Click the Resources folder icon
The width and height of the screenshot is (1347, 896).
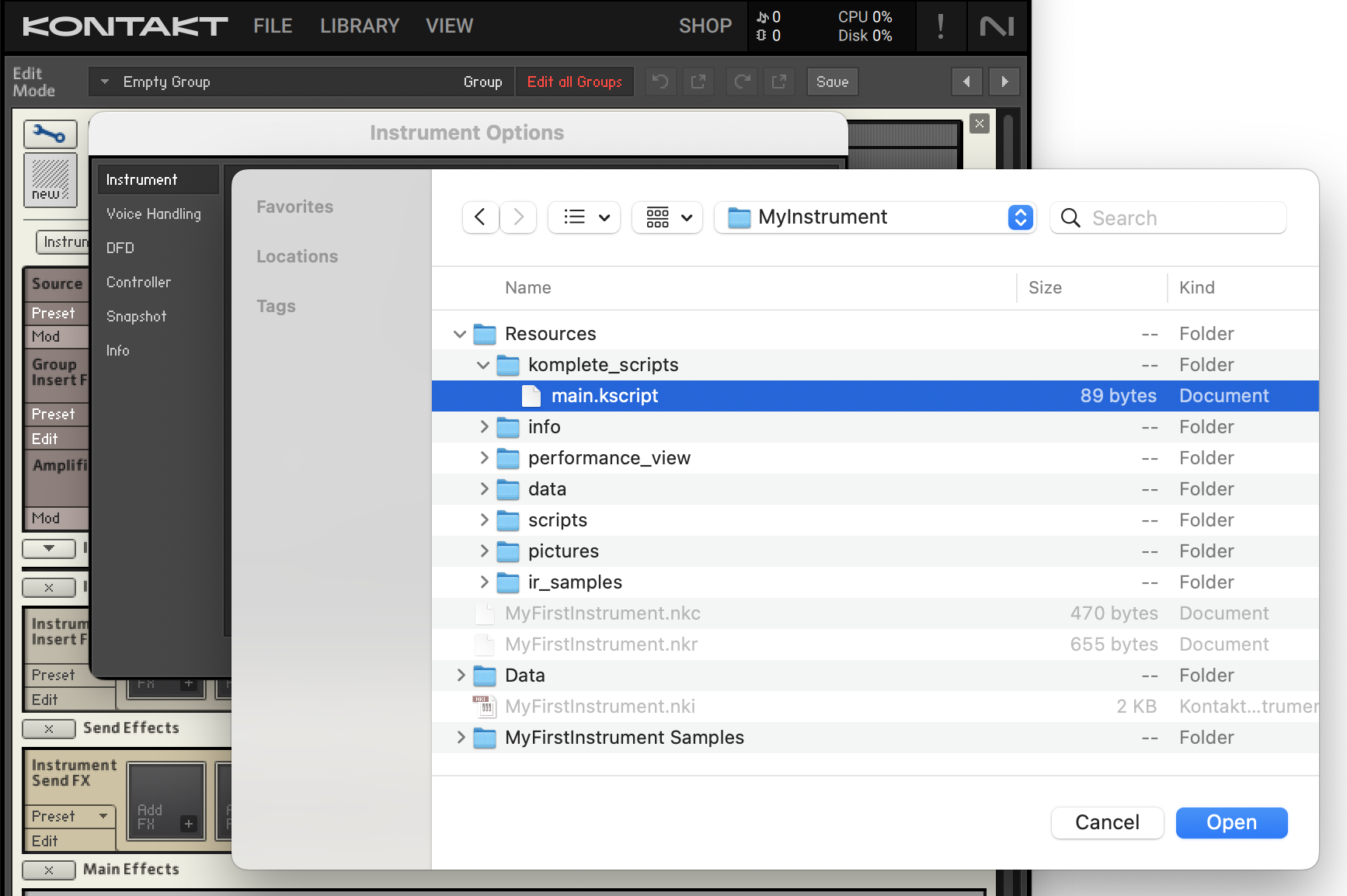pyautogui.click(x=485, y=334)
